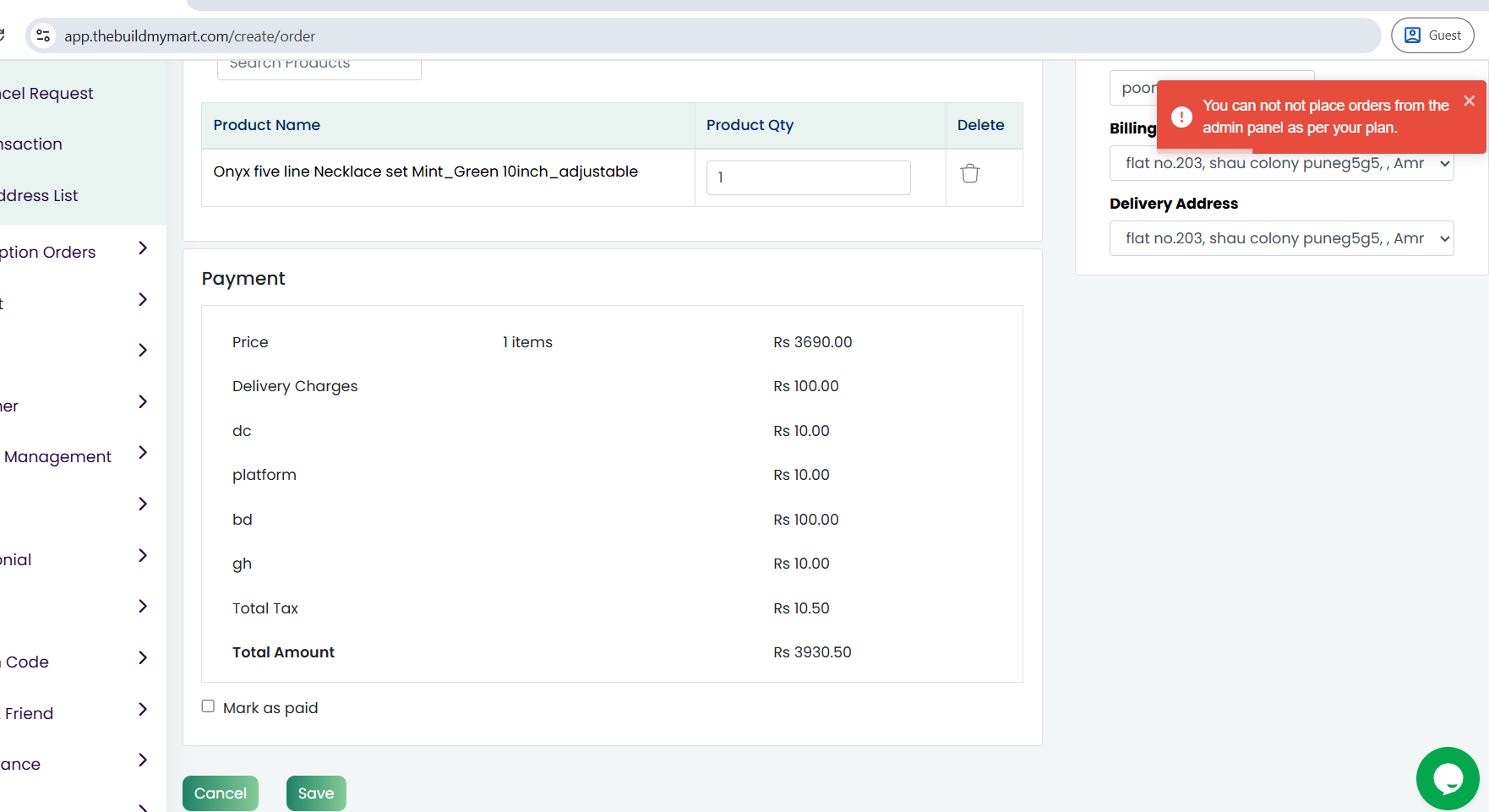Click the Delivery Charges label

point(295,386)
